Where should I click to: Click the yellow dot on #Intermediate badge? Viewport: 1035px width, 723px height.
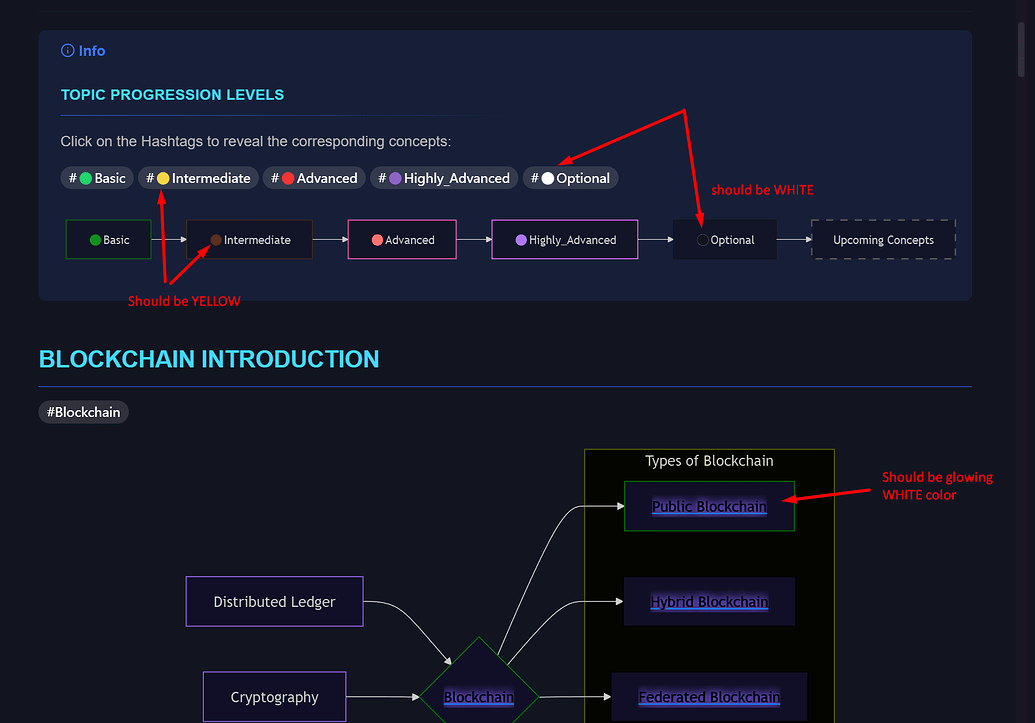click(165, 177)
